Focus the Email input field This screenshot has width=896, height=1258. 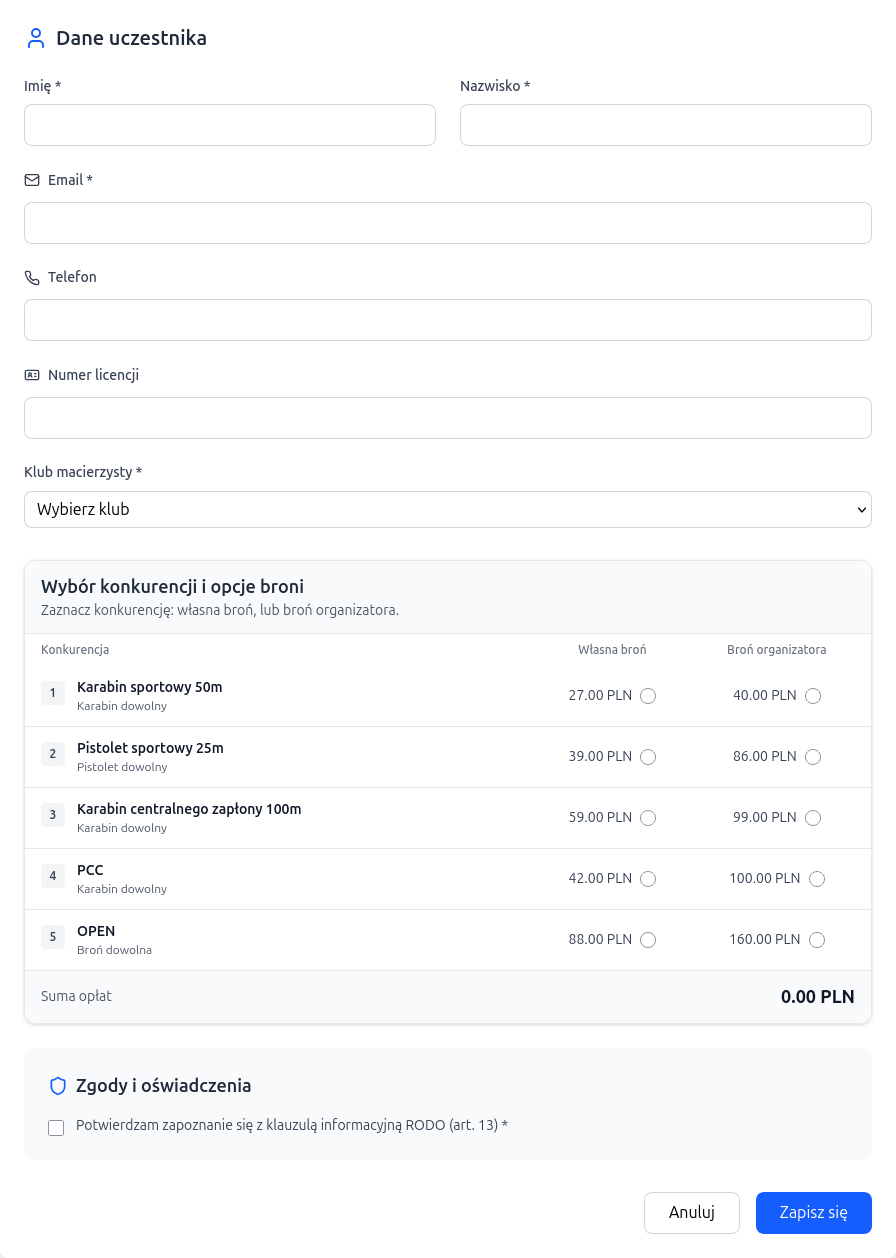pyautogui.click(x=448, y=223)
